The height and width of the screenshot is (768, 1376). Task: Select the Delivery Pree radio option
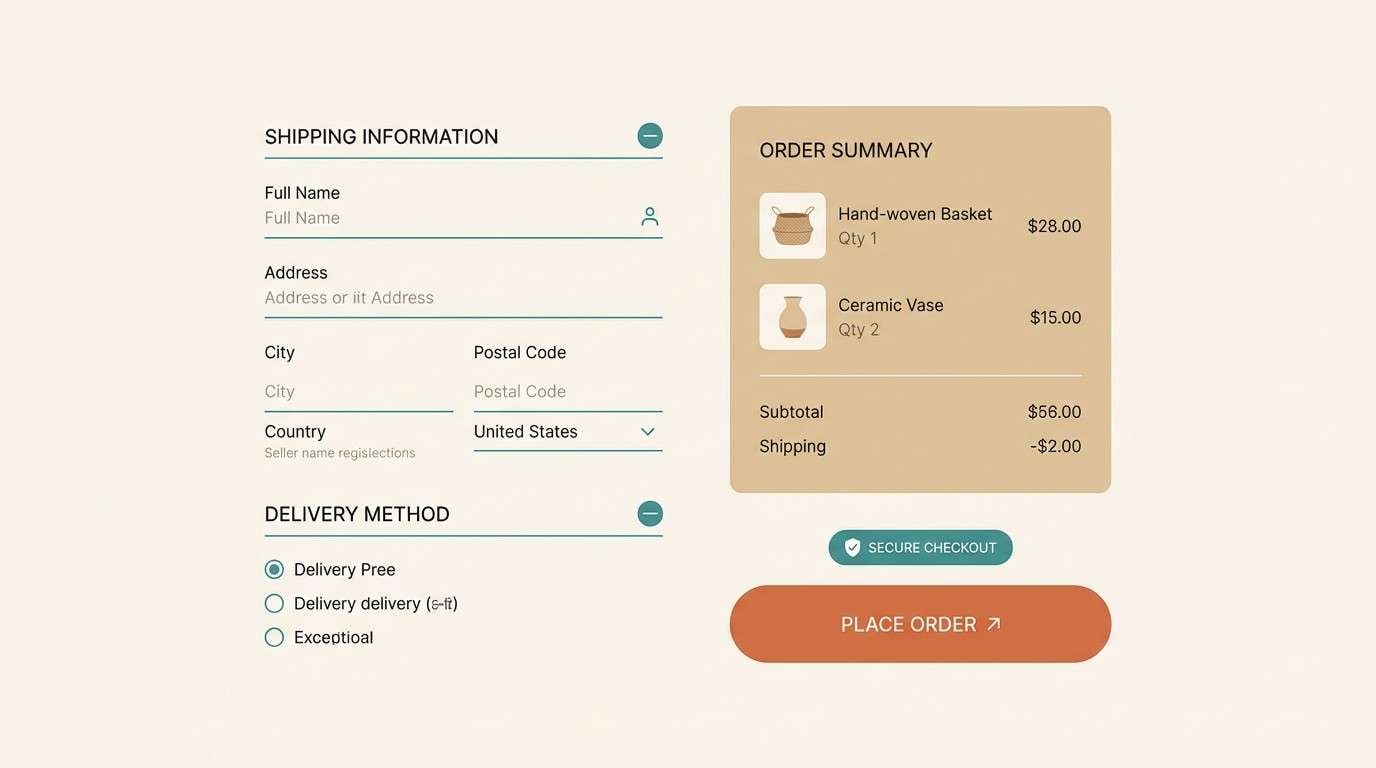[274, 568]
